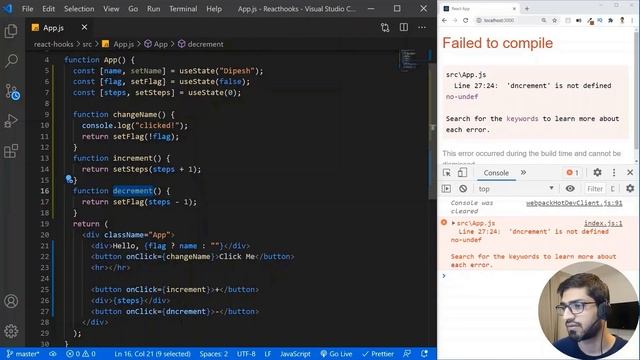Open the Run menu
The image size is (640, 360).
(x=153, y=9)
